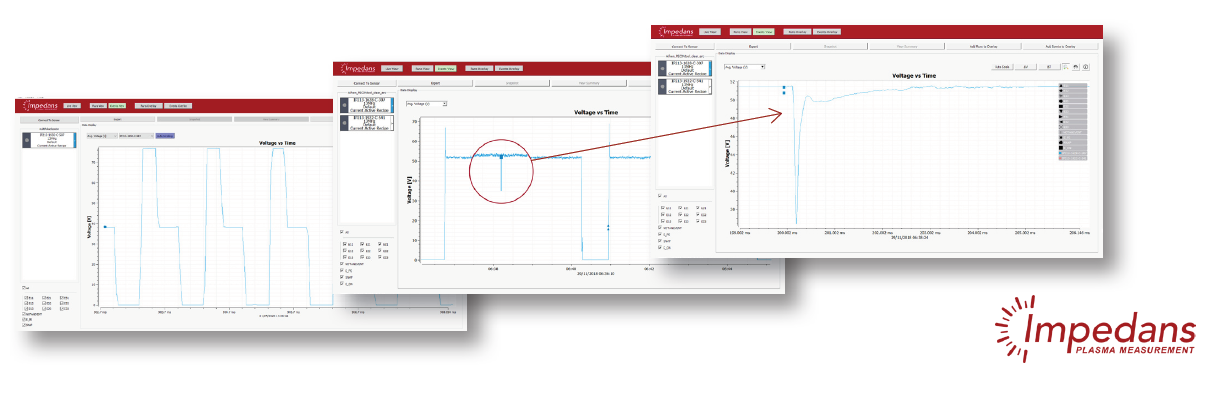
Task: Click the sensor icon of the second sensor in the middle window
Action: point(345,123)
